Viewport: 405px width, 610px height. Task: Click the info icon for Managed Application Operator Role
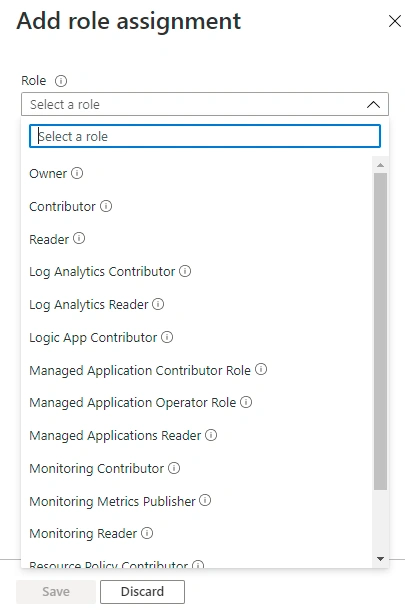click(246, 402)
